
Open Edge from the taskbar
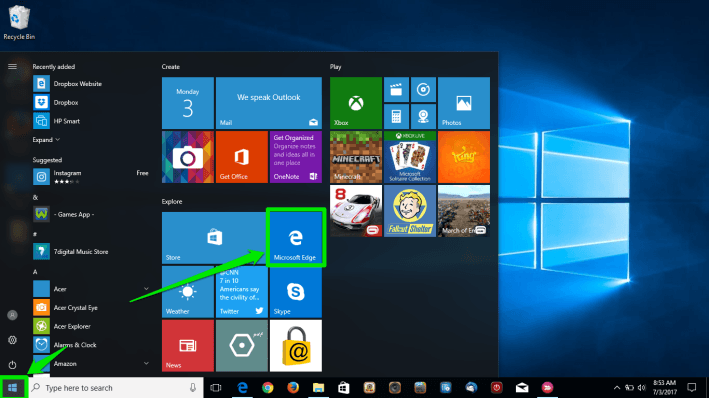pyautogui.click(x=242, y=388)
